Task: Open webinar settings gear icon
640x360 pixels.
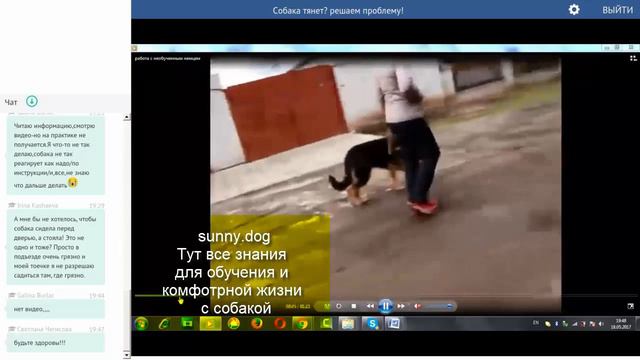Action: [574, 9]
